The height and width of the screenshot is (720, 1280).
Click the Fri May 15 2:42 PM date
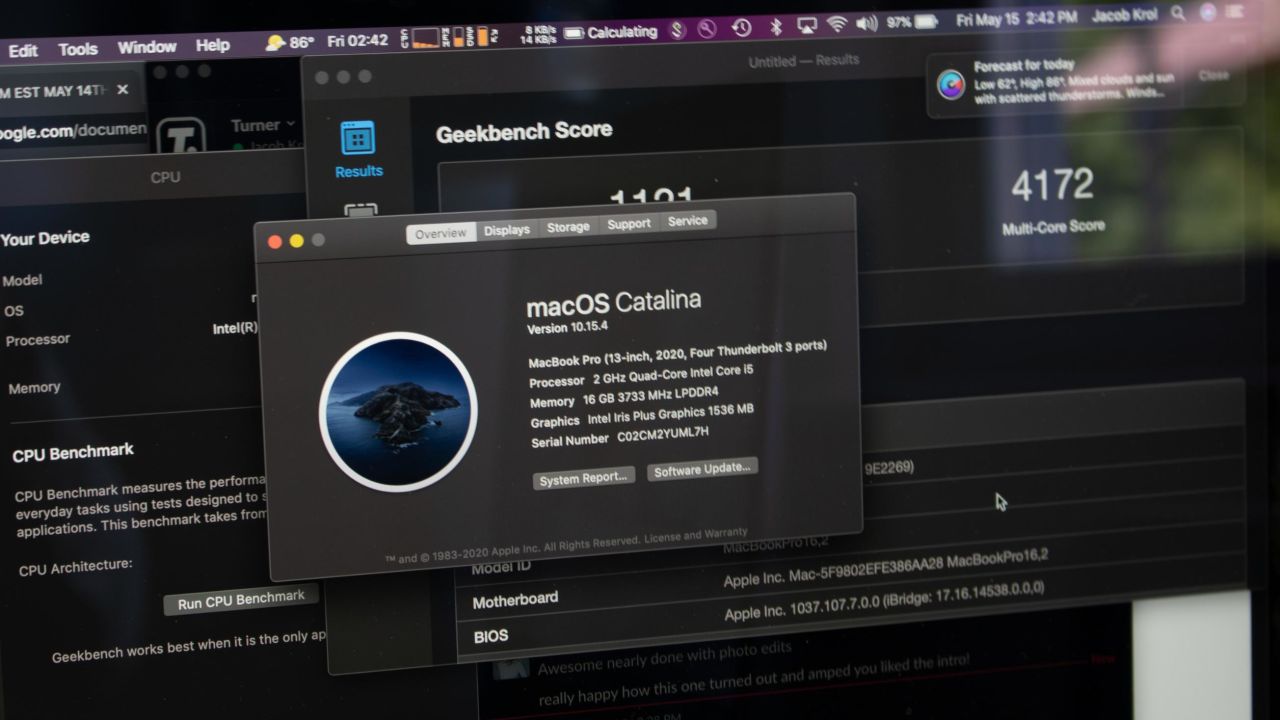[1016, 18]
